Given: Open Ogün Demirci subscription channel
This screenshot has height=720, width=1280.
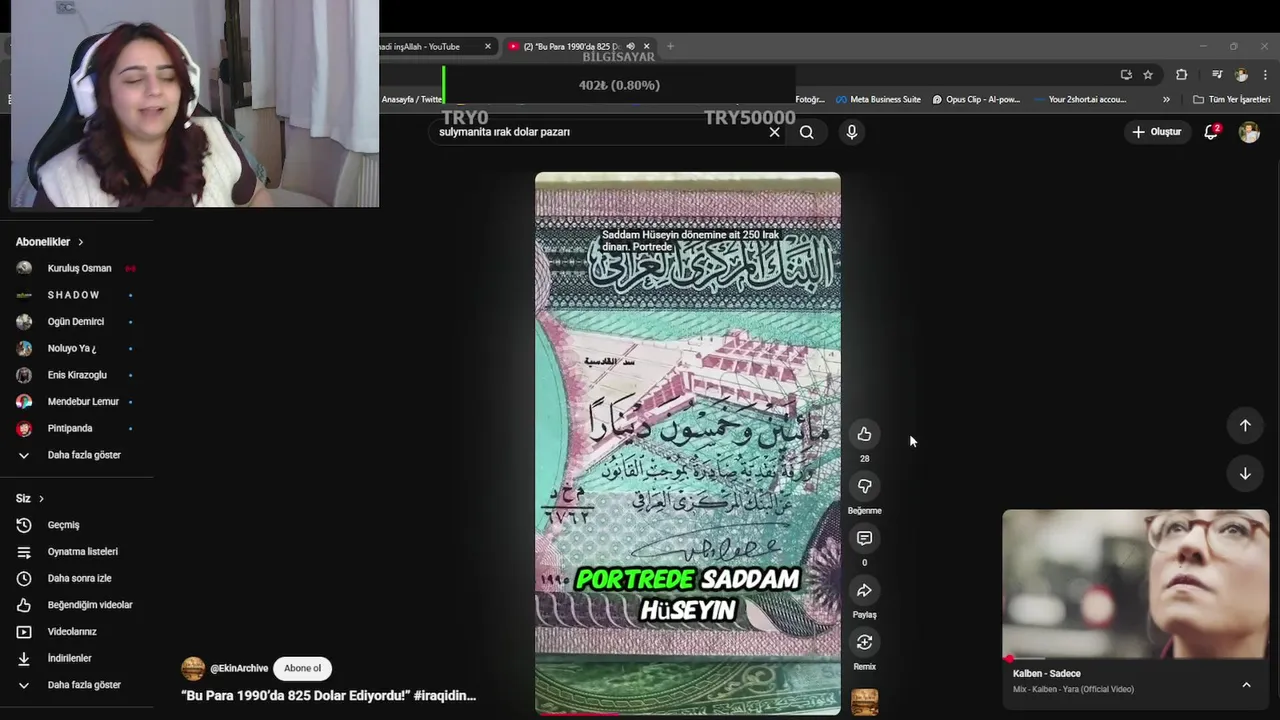Looking at the screenshot, I should [x=78, y=322].
